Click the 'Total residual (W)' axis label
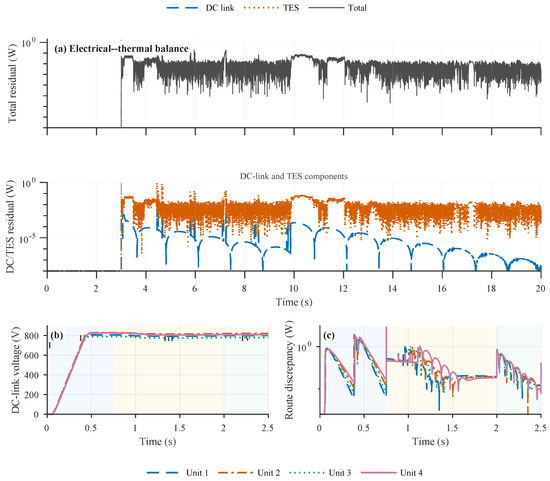Screen dimensions: 550x481 pyautogui.click(x=12, y=83)
